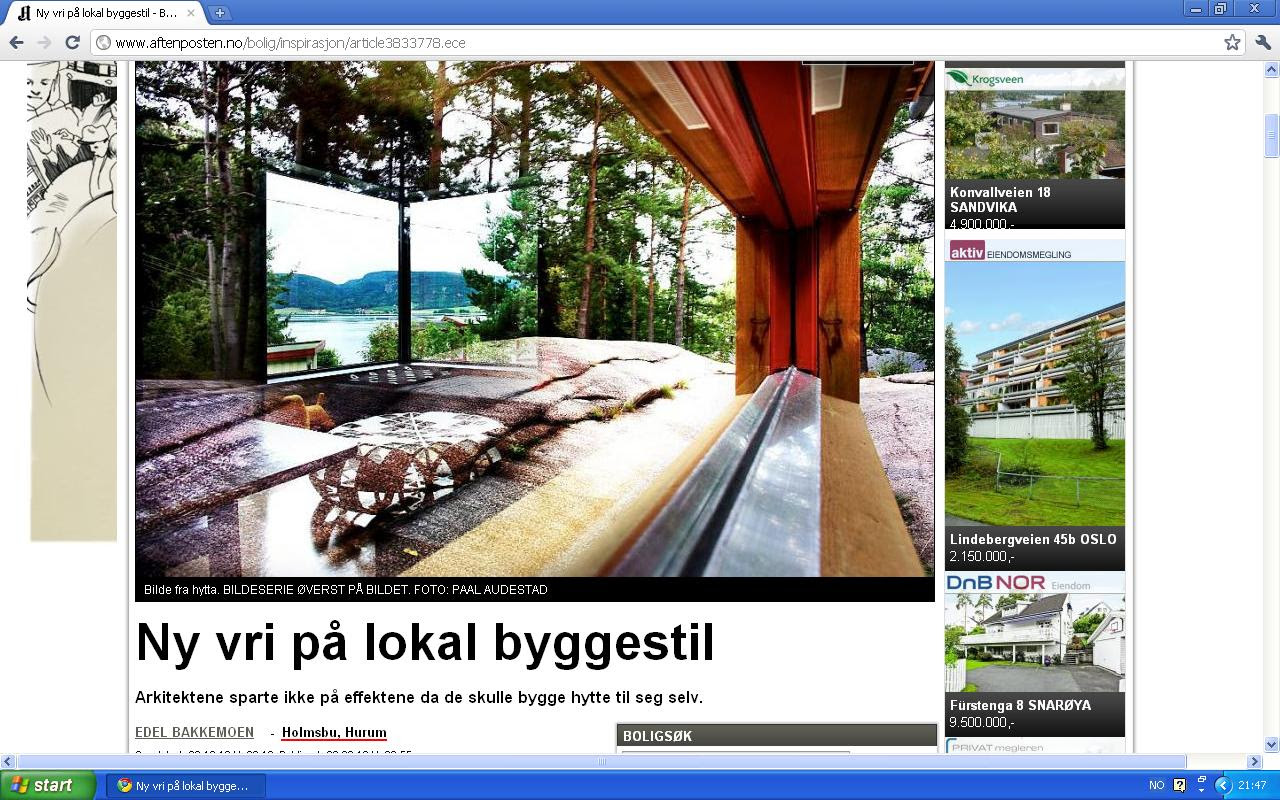This screenshot has width=1280, height=800.
Task: Click the aktiv Eiendomsmegling logo
Action: 1010,251
